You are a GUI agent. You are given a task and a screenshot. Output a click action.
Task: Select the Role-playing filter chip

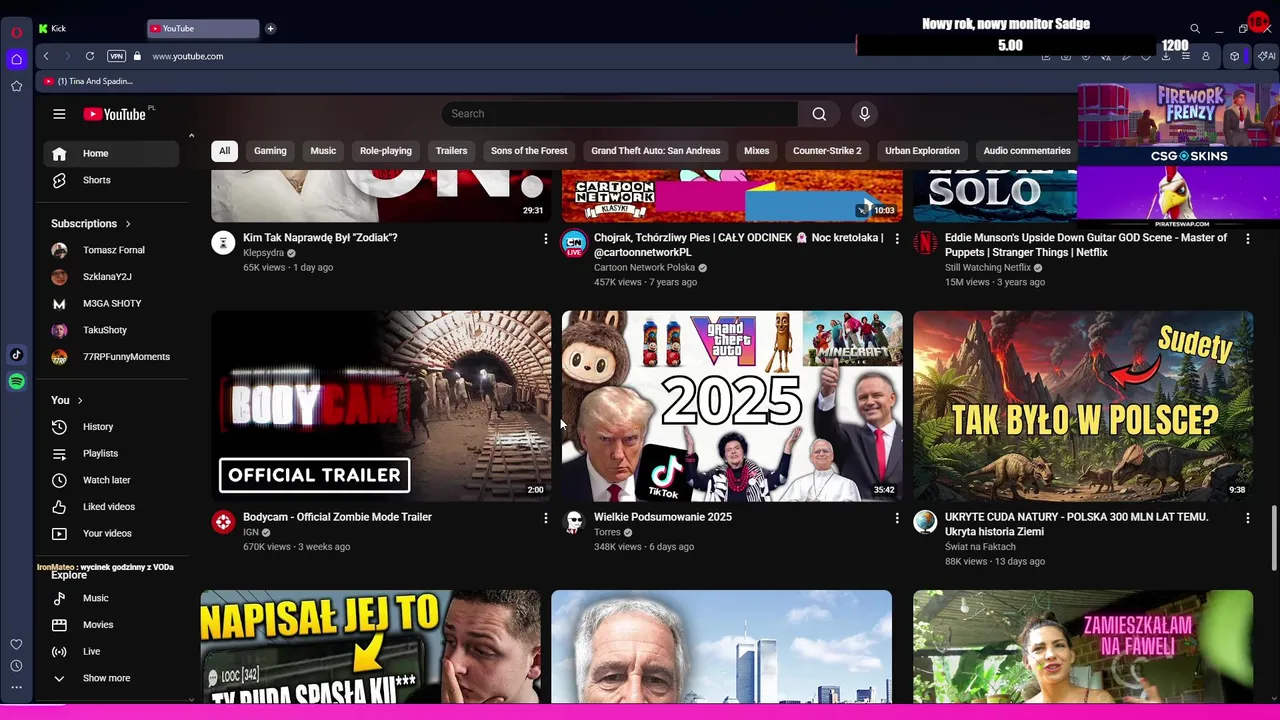point(386,151)
